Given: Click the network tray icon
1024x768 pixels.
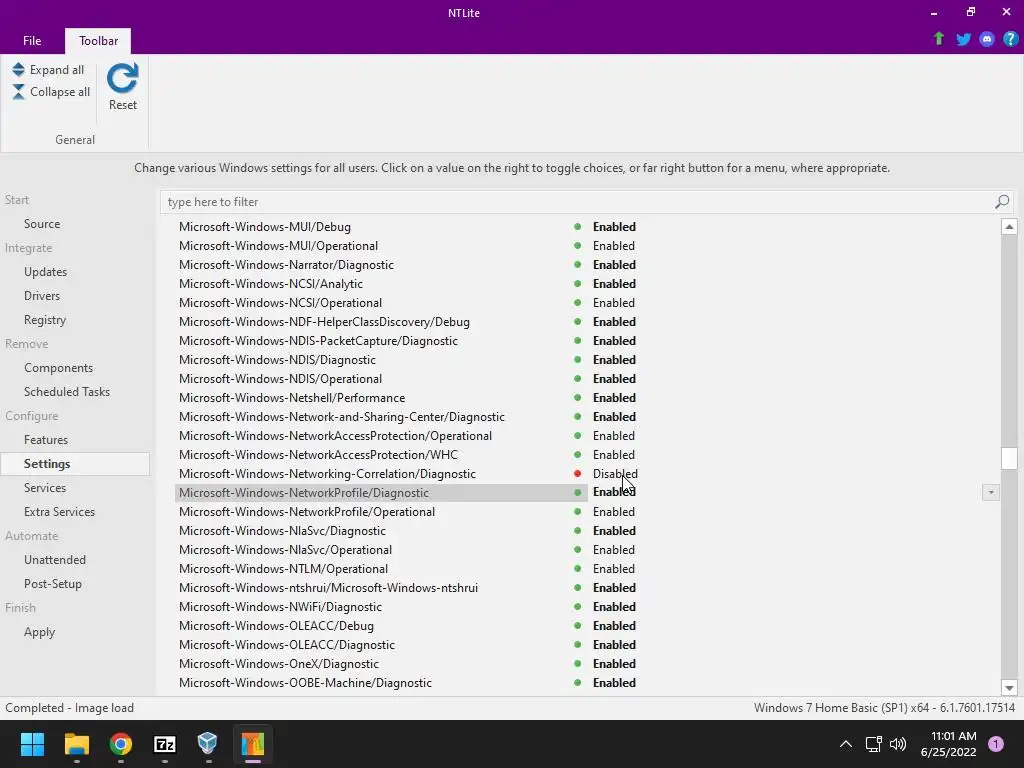Looking at the screenshot, I should [x=873, y=744].
